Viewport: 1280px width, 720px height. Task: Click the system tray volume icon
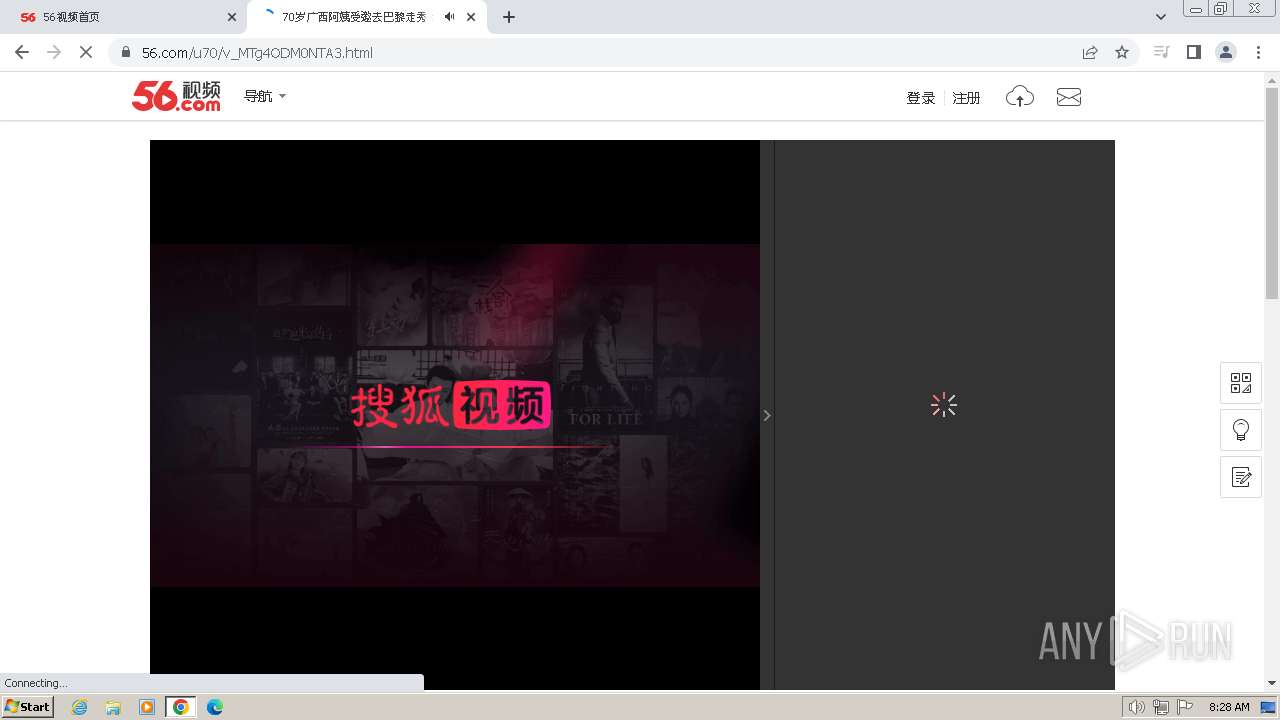pos(1136,707)
